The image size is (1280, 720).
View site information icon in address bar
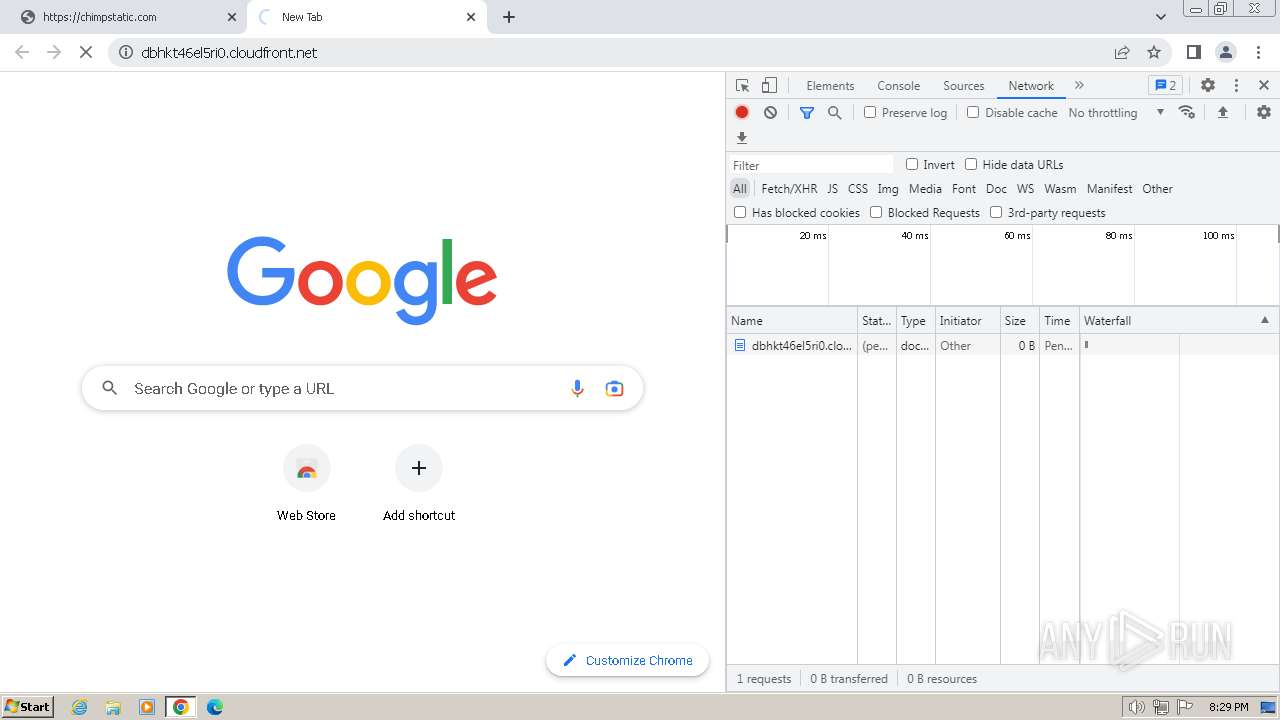pos(126,52)
